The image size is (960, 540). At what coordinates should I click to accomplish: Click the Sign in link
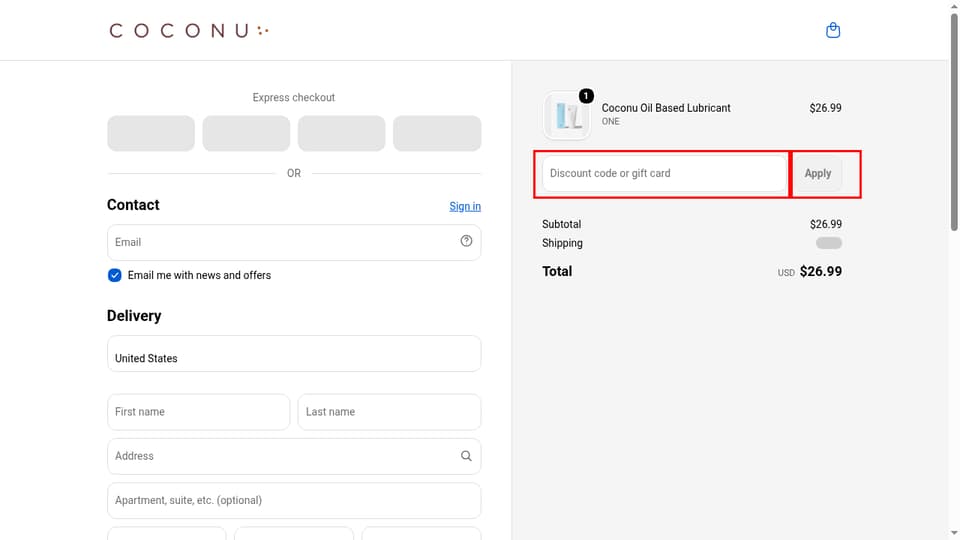[465, 206]
